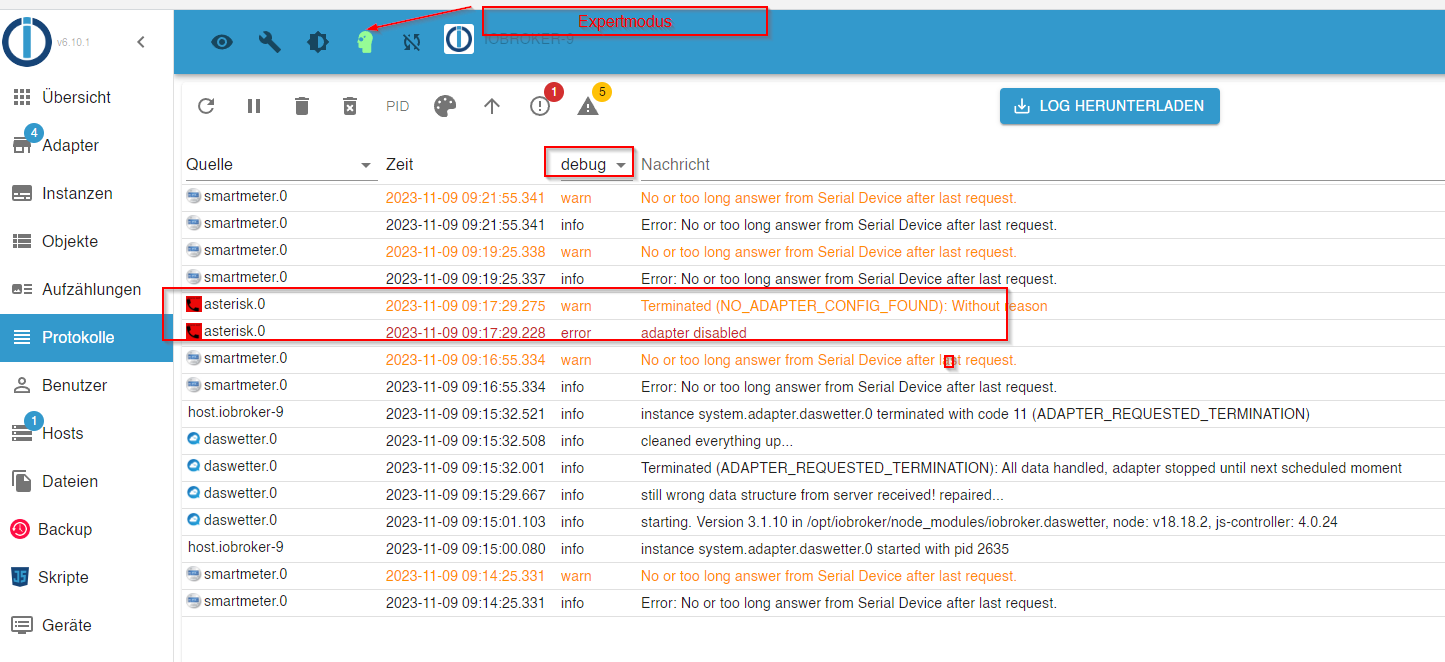1445x662 pixels.
Task: Show errors via red-badged icon
Action: (540, 106)
